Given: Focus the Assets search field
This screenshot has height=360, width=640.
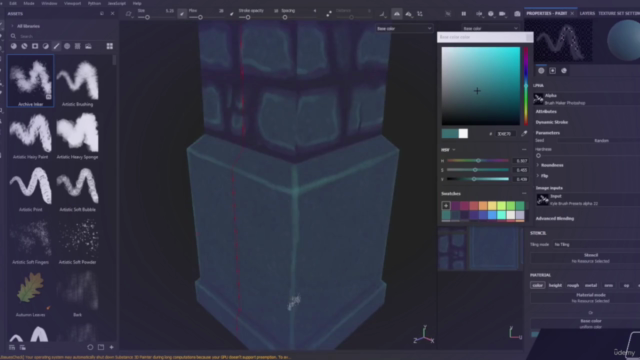Looking at the screenshot, I should point(65,36).
